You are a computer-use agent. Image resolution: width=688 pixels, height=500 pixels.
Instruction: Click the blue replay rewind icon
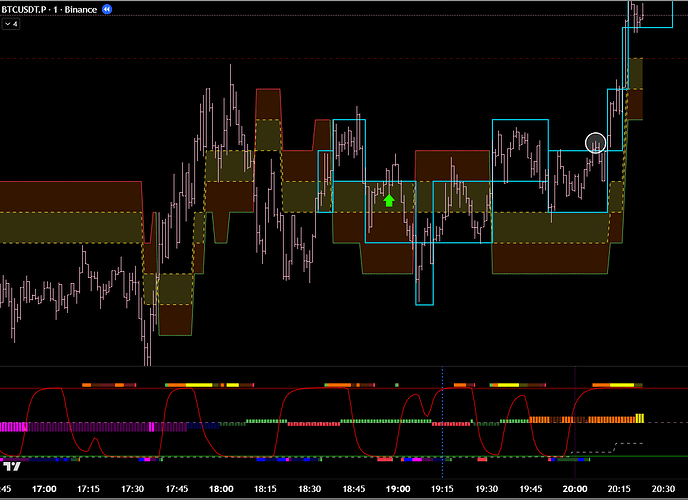[107, 8]
